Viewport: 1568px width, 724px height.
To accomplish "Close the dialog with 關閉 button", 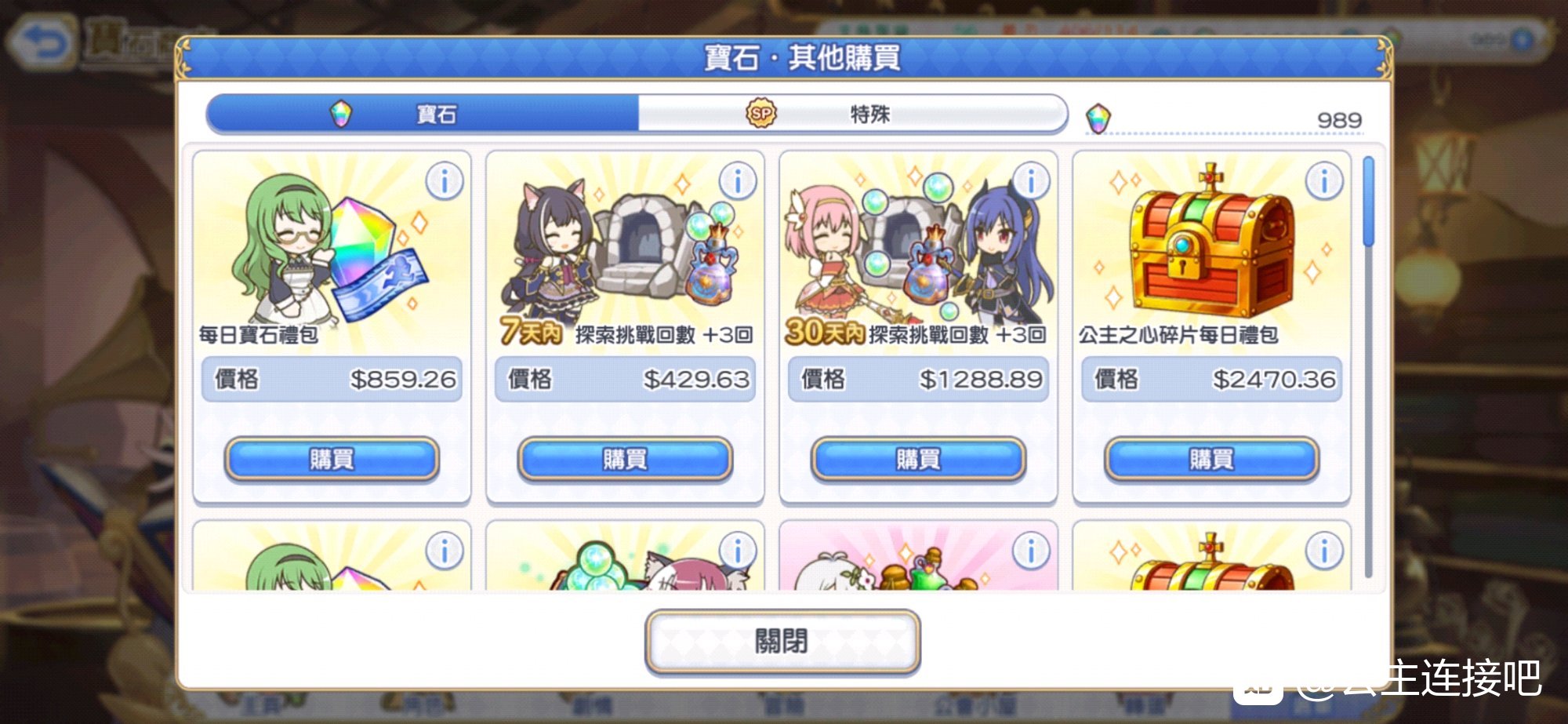I will click(782, 642).
